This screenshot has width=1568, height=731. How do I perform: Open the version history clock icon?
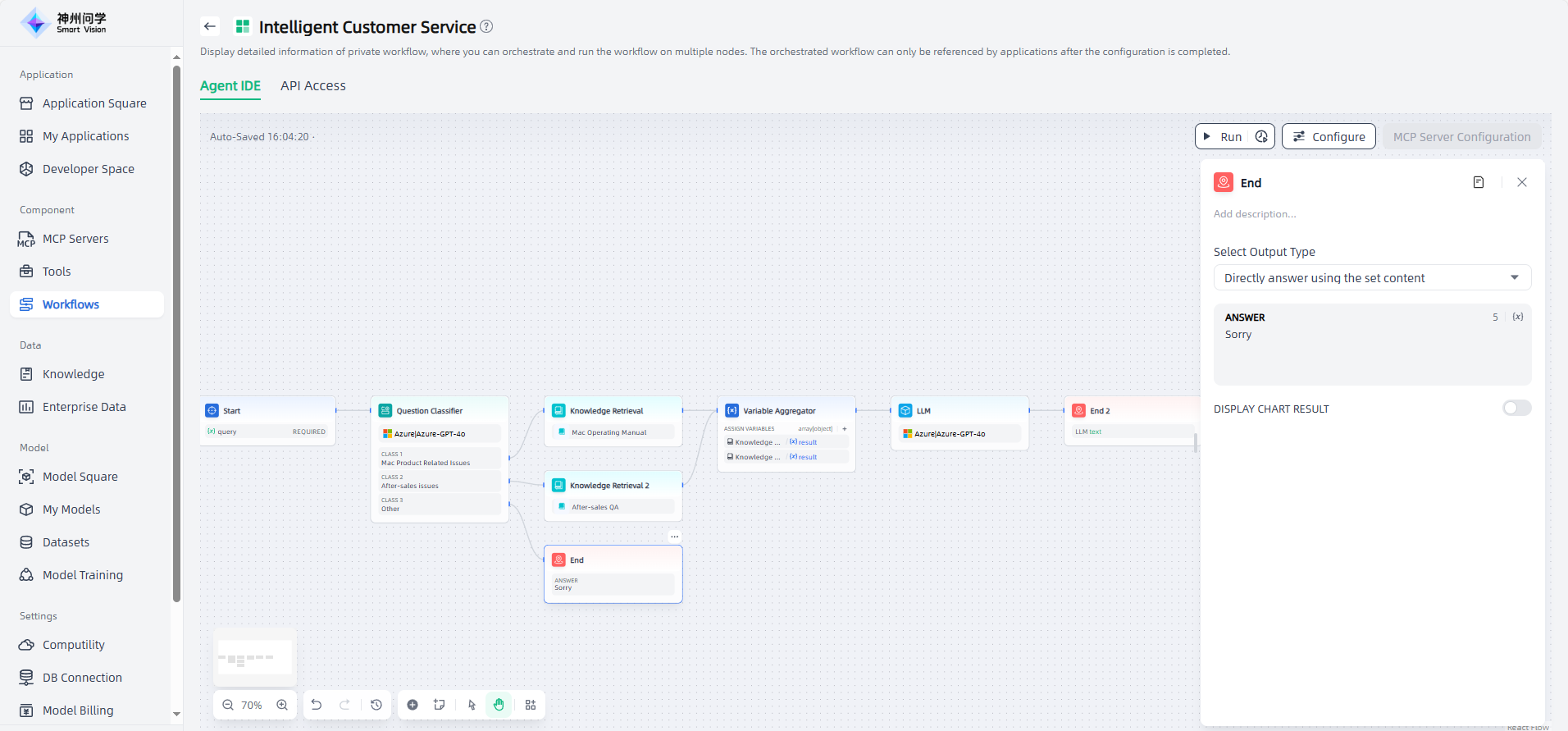click(376, 705)
